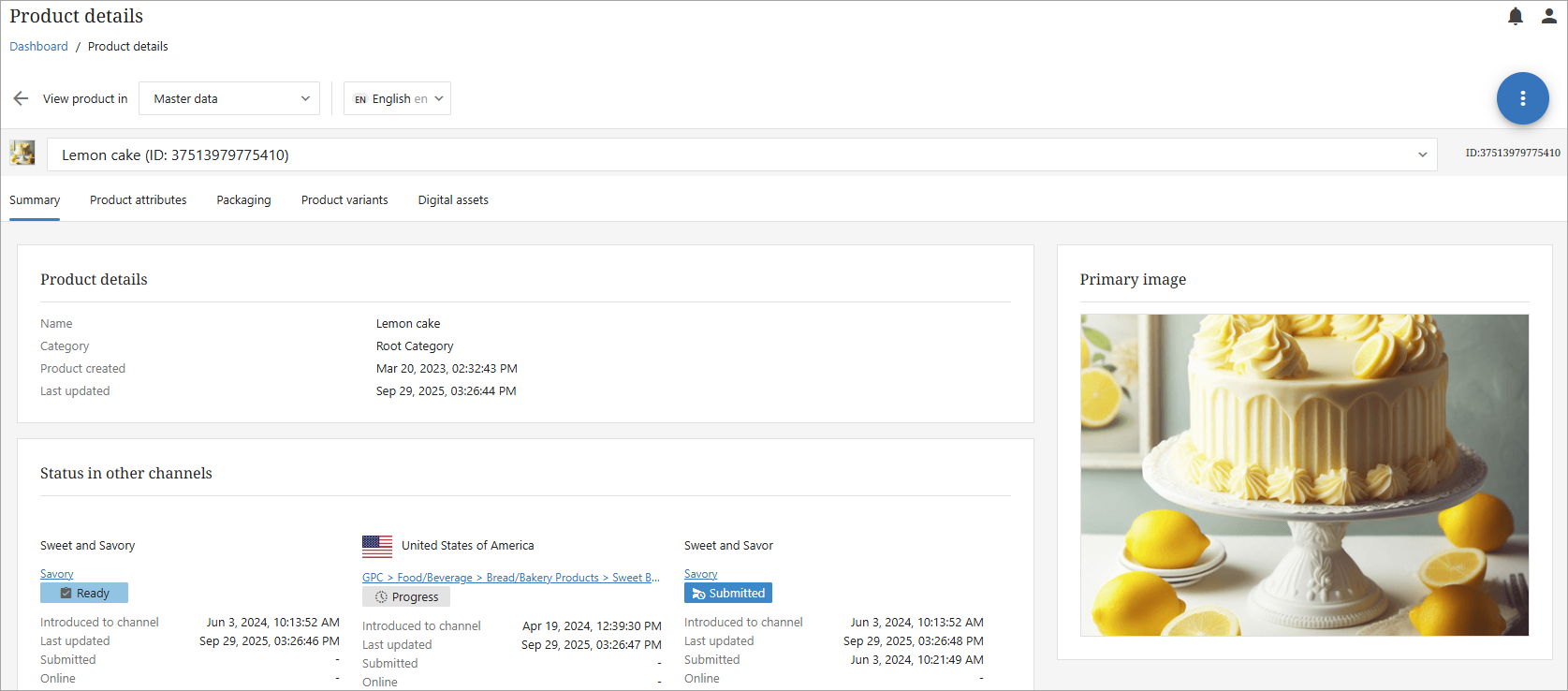
Task: Open the blue three-dots actions button
Action: (x=1522, y=98)
